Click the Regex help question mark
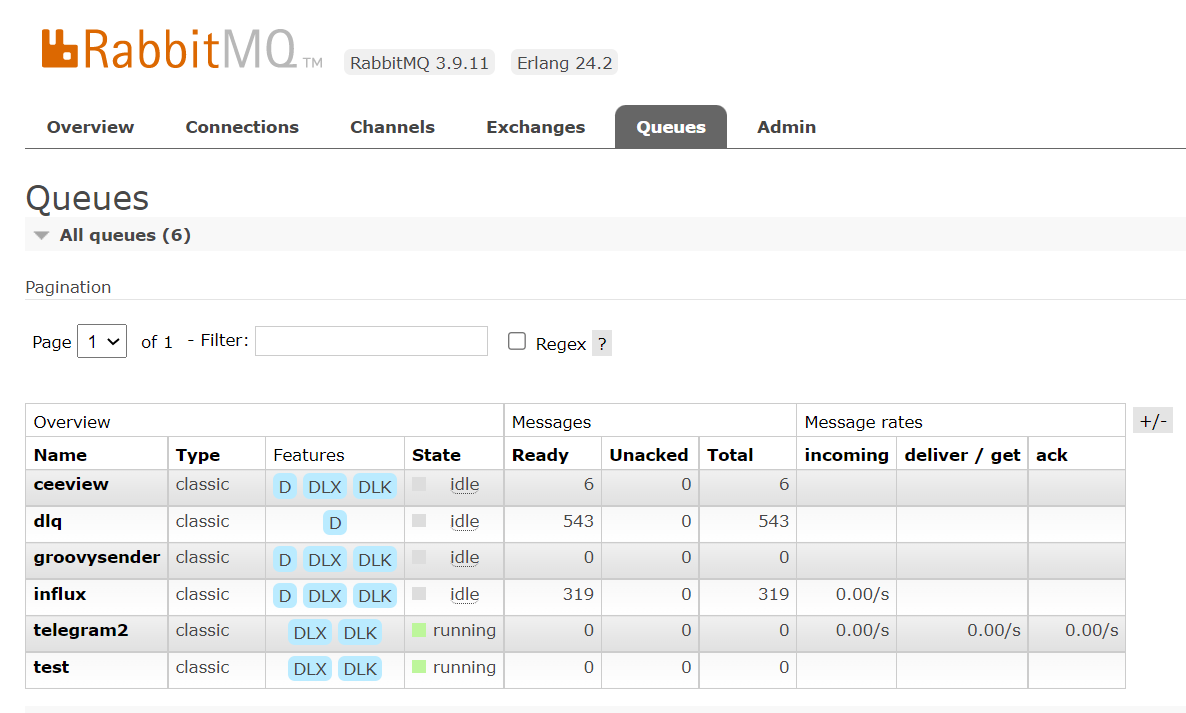The image size is (1186, 713). (x=602, y=344)
